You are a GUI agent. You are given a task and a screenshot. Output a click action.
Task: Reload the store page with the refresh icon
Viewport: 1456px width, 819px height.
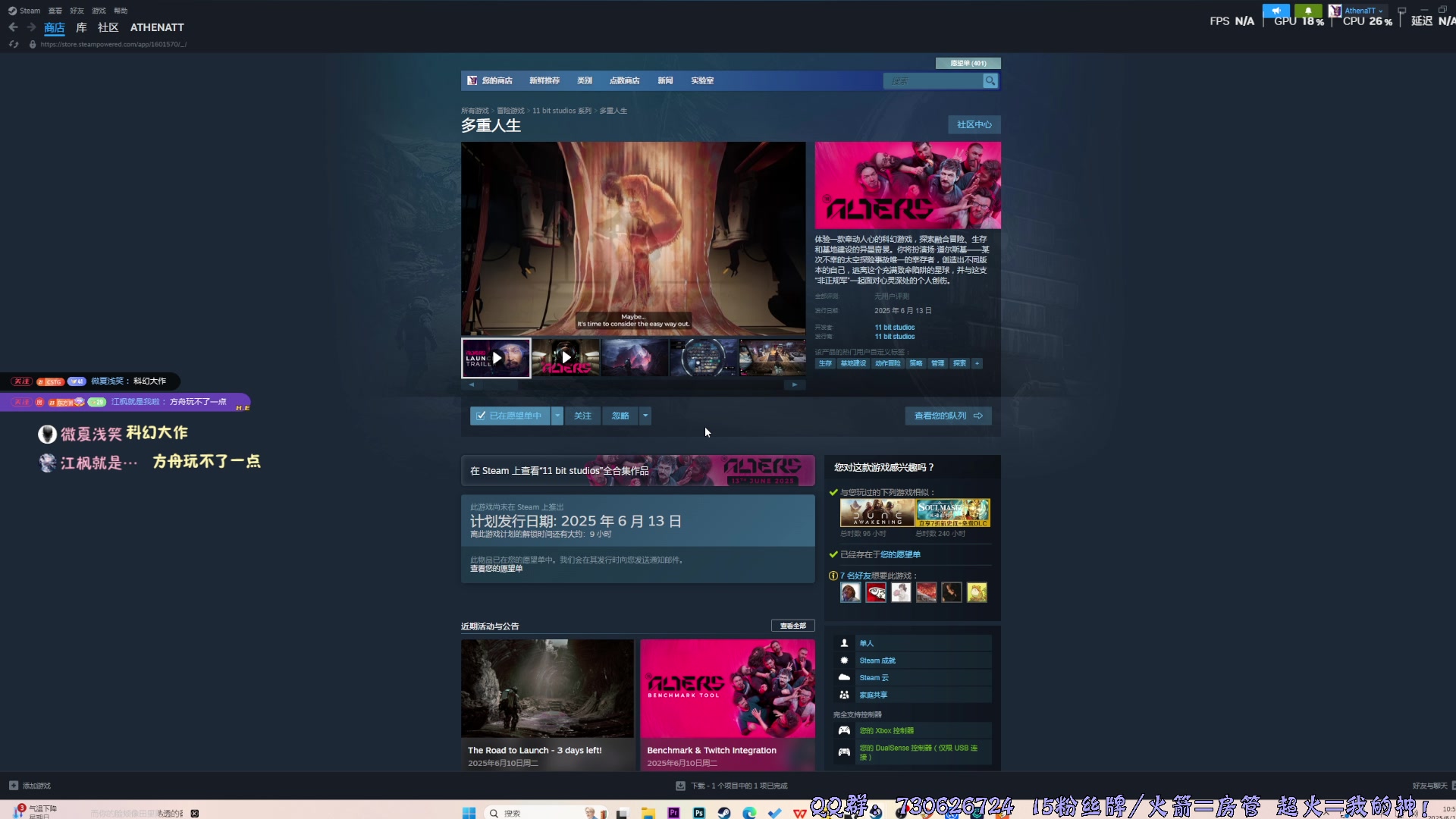click(x=13, y=44)
